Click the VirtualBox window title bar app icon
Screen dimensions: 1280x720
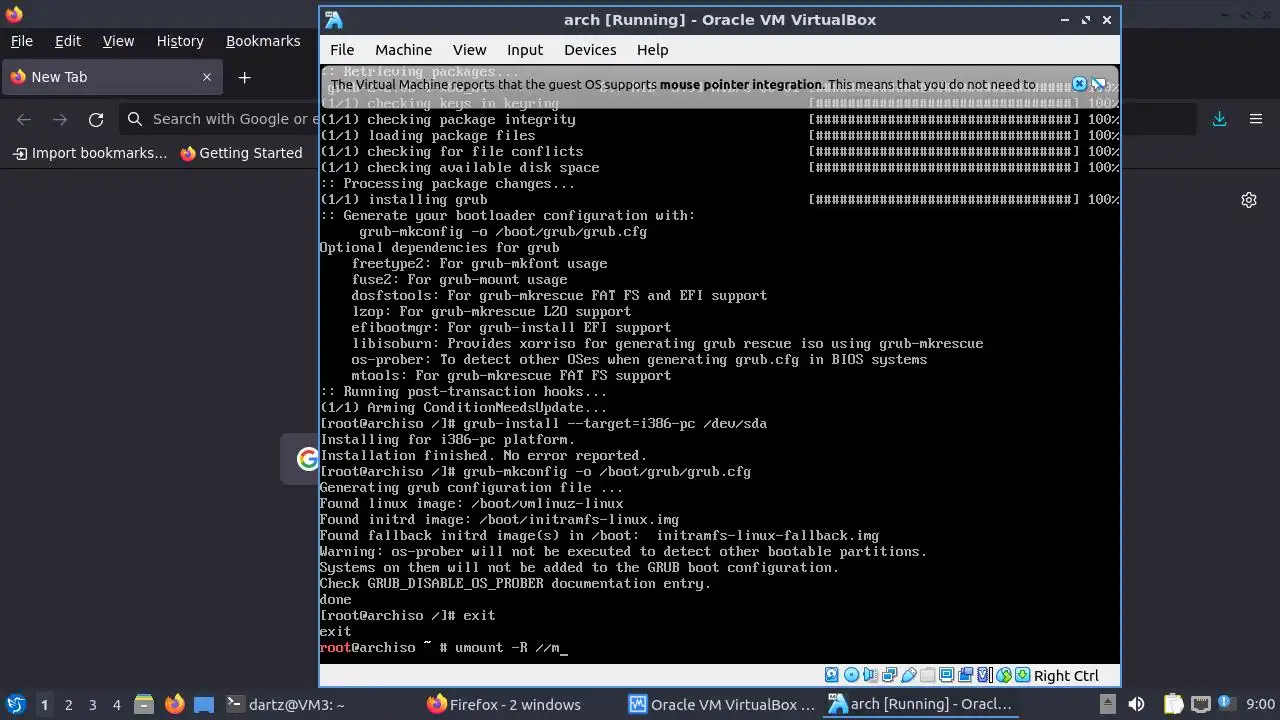334,20
